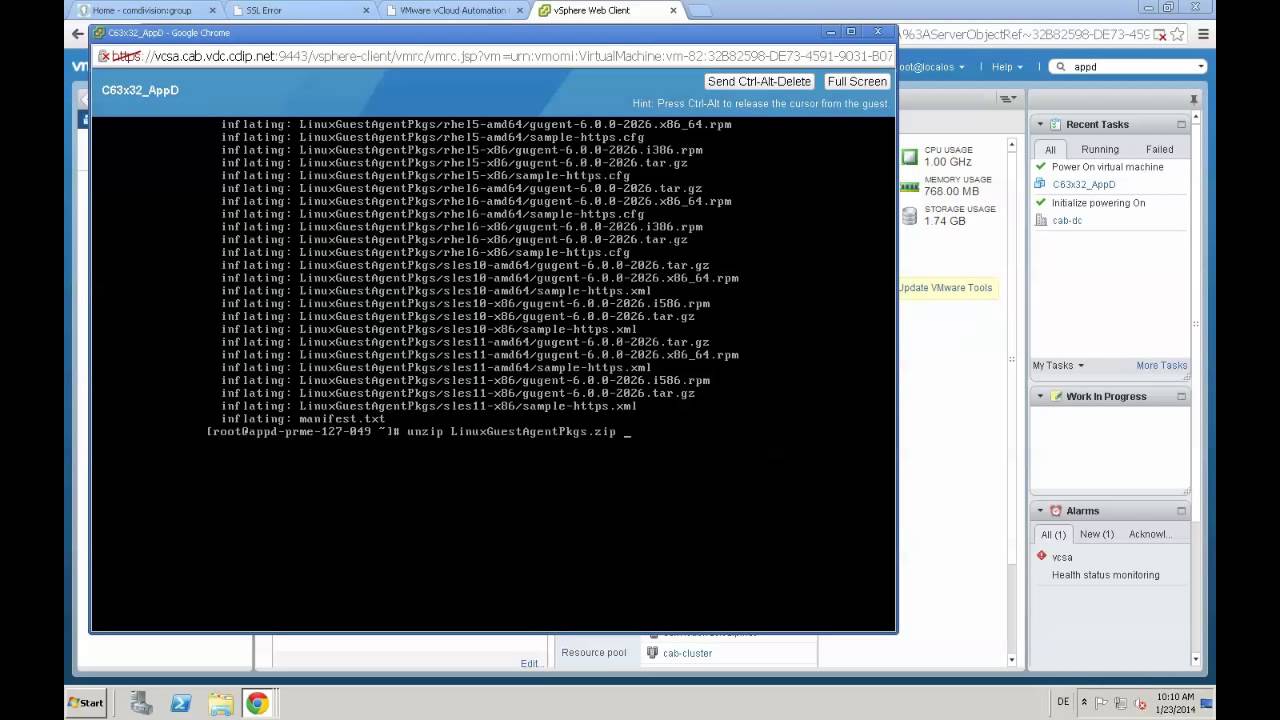Open the root@localos user dropdown
The image size is (1280, 720).
click(930, 67)
